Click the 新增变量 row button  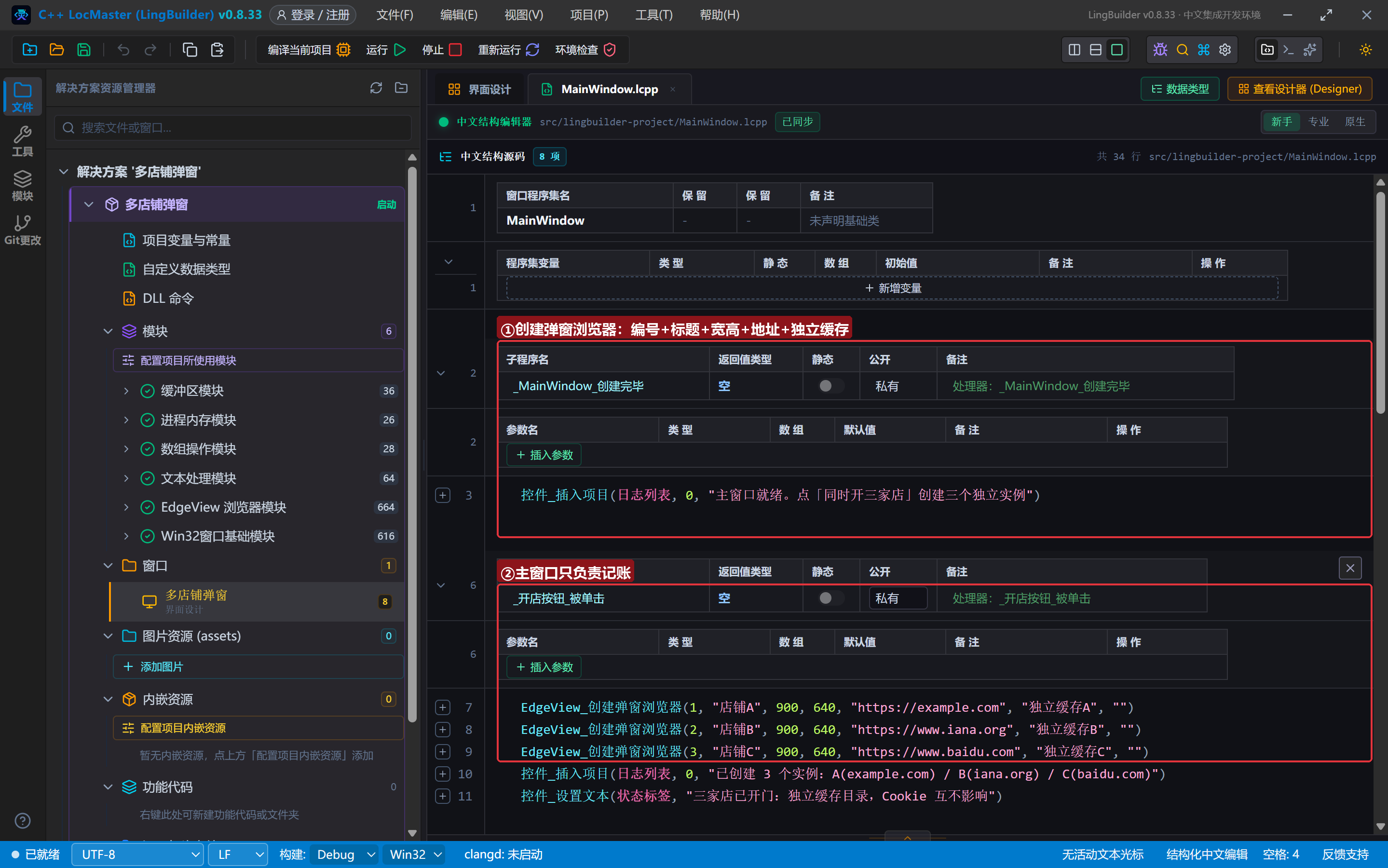click(893, 288)
